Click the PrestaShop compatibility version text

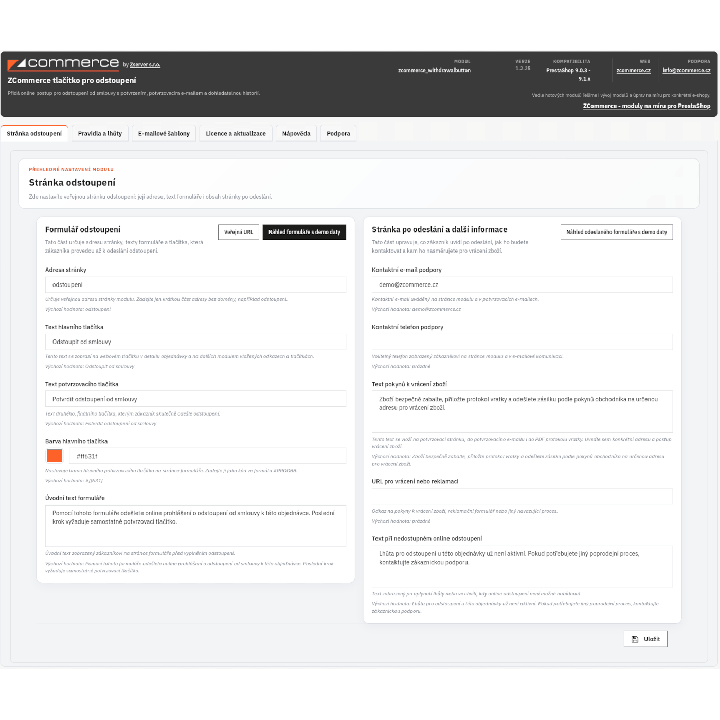(568, 74)
